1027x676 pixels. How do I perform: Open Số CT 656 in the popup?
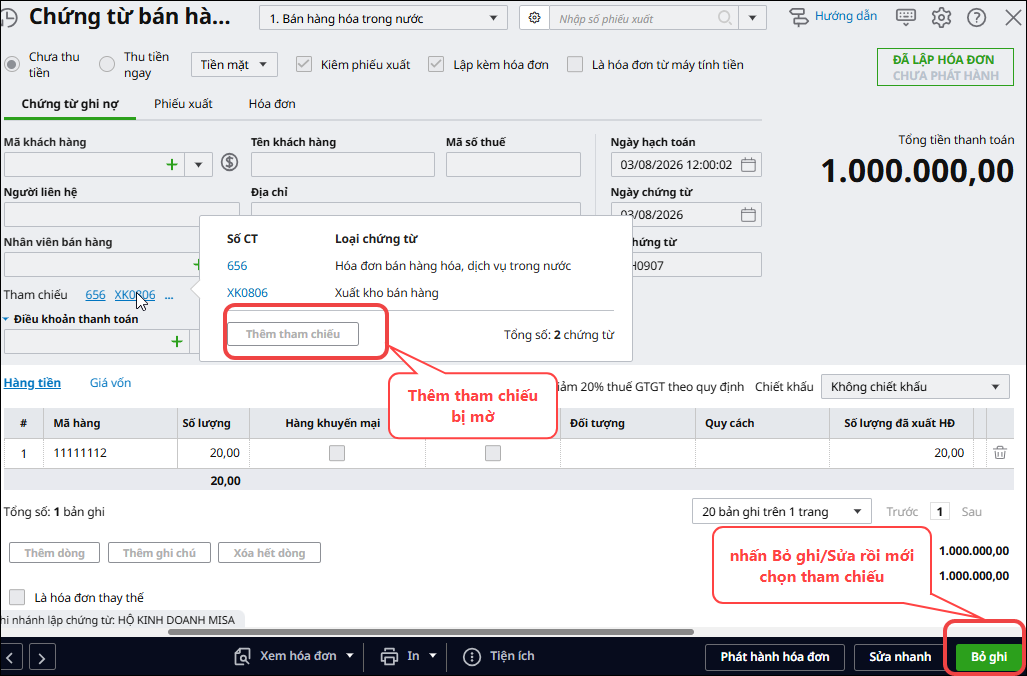pos(237,266)
